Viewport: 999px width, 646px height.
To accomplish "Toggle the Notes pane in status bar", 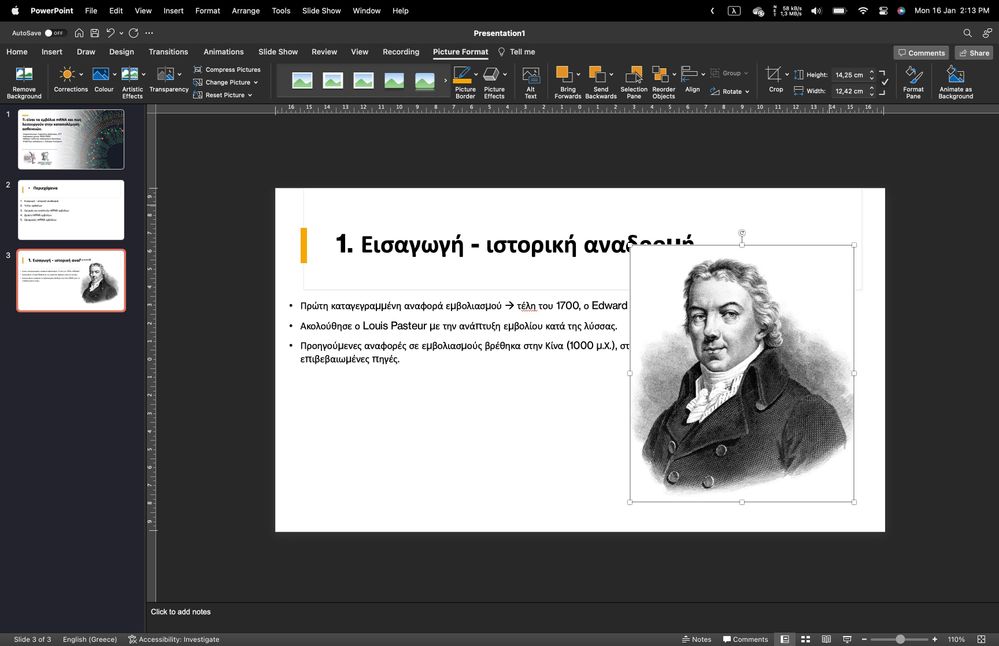I will point(696,639).
